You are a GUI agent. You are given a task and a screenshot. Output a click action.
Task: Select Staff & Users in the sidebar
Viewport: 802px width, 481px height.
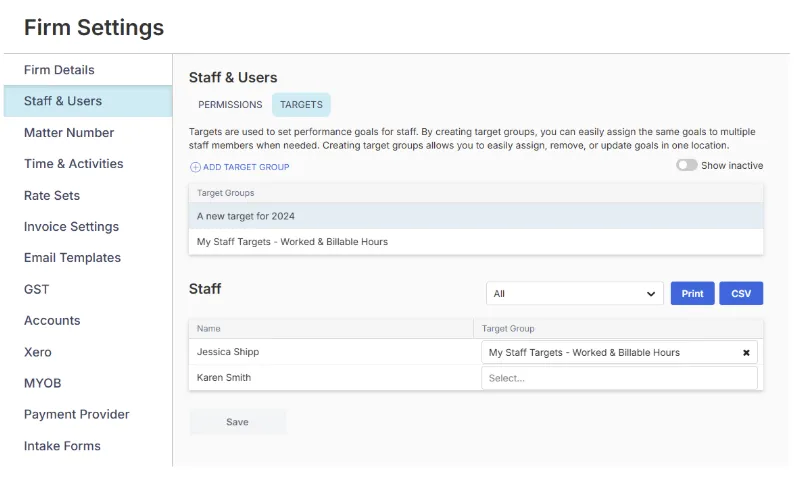tap(88, 101)
